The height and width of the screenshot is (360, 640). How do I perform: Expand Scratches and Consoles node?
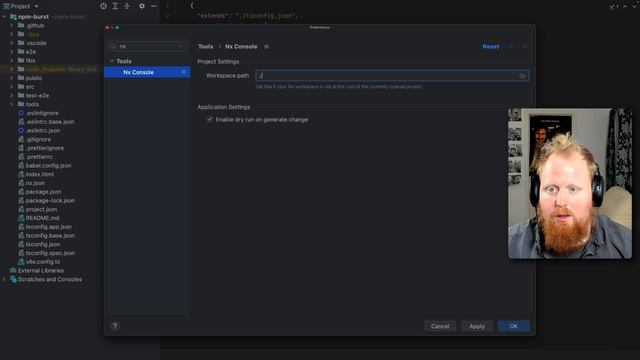coord(4,279)
